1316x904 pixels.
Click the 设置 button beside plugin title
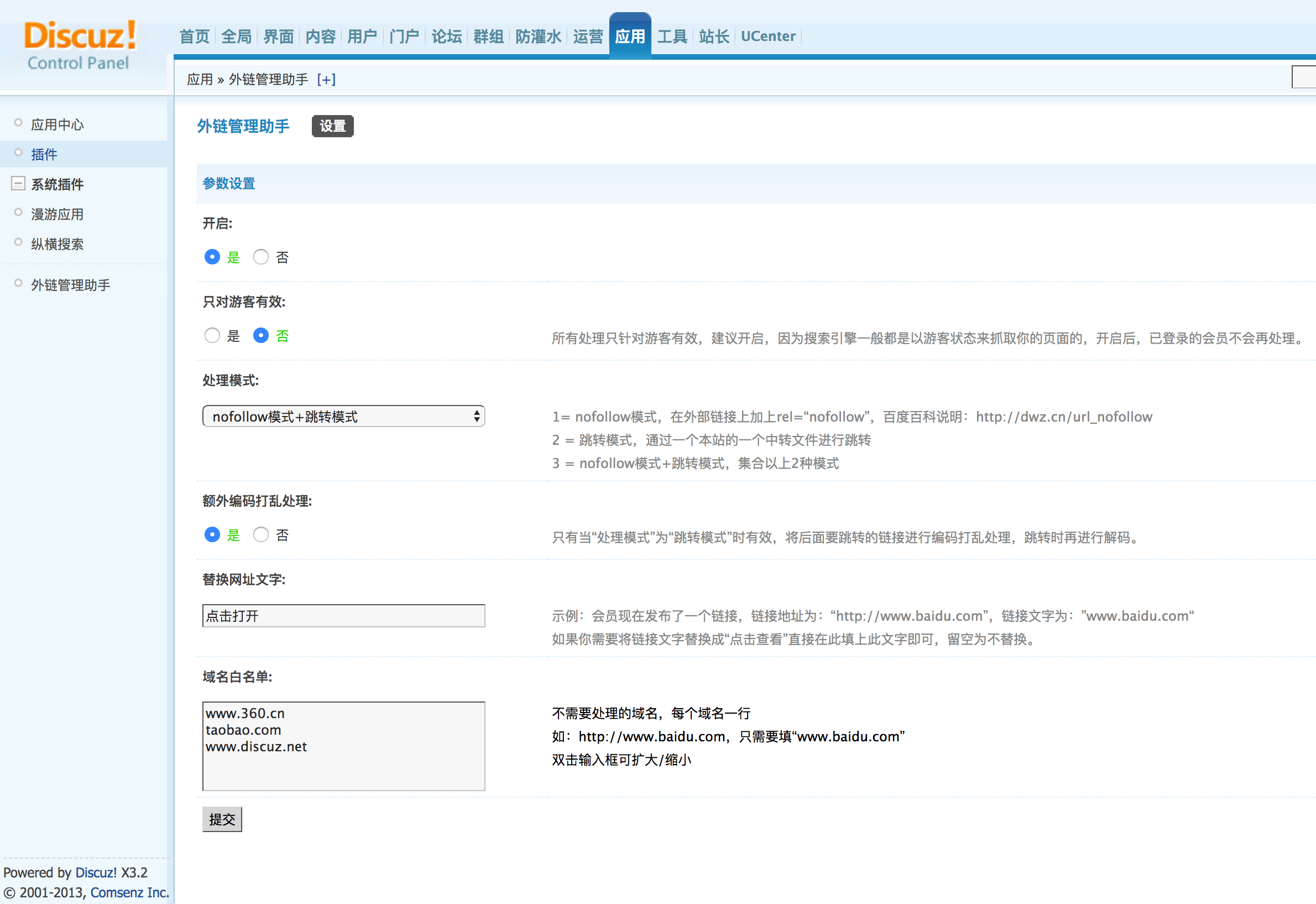(332, 126)
